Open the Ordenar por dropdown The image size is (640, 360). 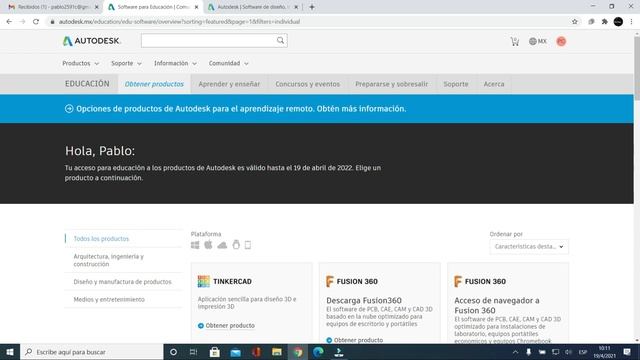pos(529,247)
